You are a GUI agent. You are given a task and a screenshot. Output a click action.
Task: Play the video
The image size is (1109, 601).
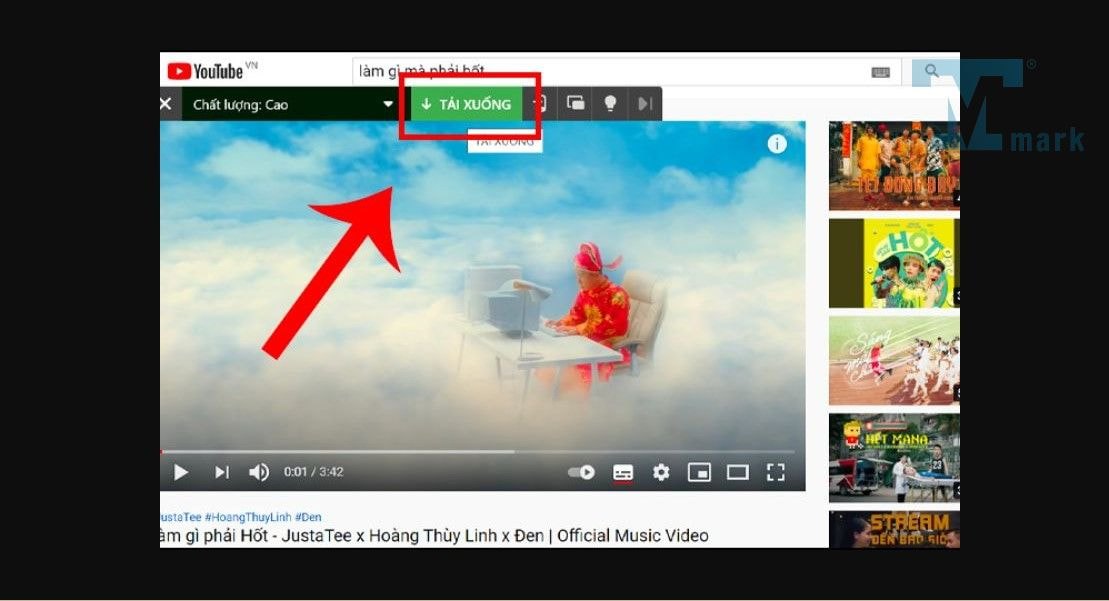tap(181, 472)
